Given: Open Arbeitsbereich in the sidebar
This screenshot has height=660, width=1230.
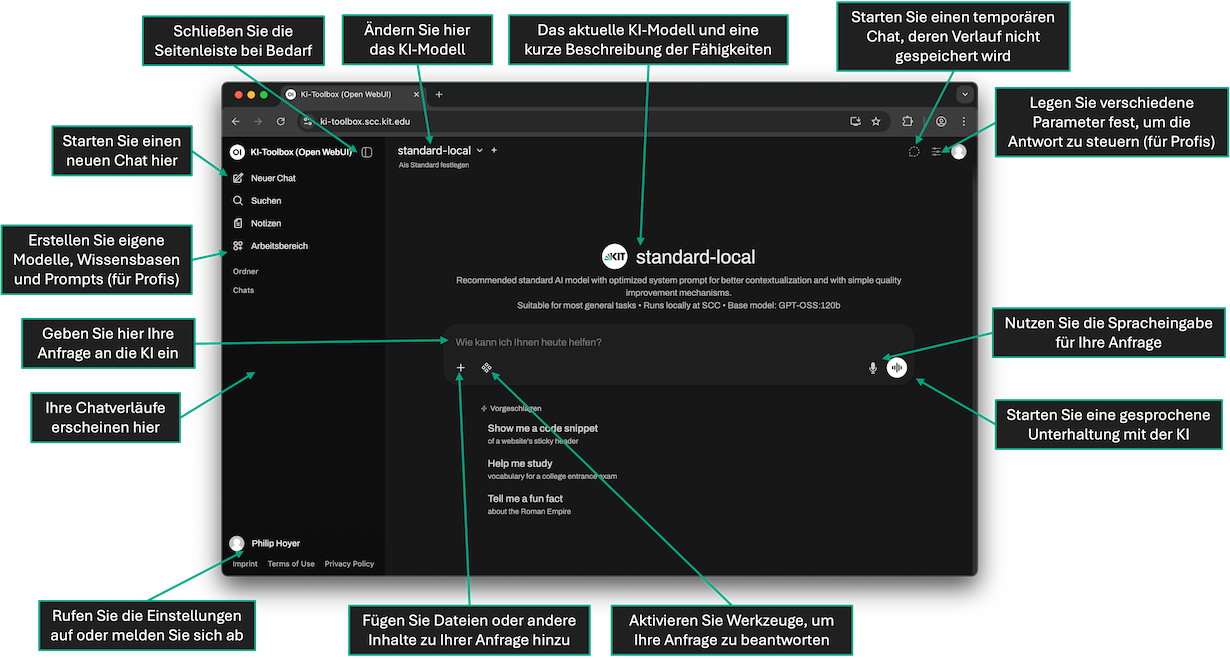Looking at the screenshot, I should [278, 246].
